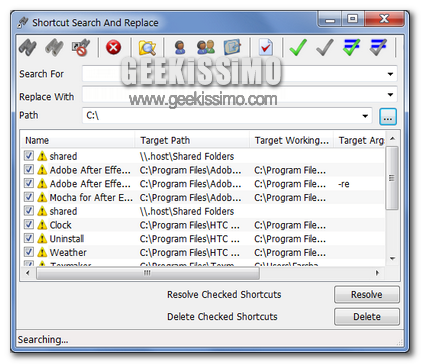Click the document with red checkmark icon
Image resolution: width=421 pixels, height=364 pixels.
point(266,47)
